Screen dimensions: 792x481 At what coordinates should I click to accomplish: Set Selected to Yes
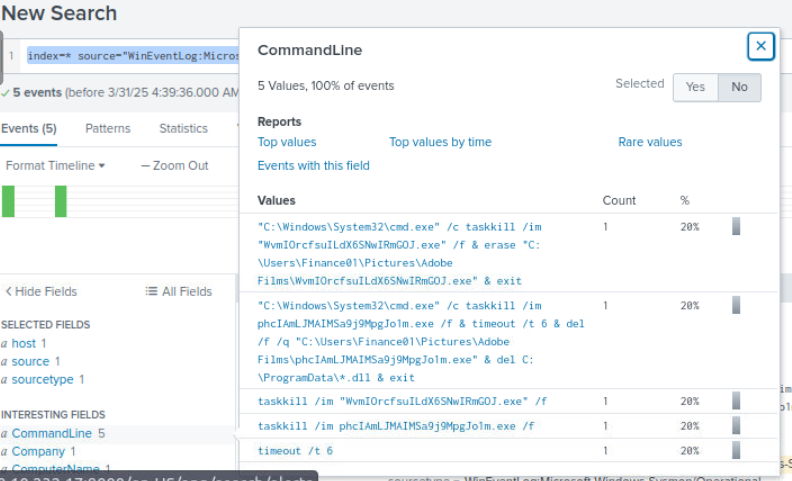pos(695,87)
